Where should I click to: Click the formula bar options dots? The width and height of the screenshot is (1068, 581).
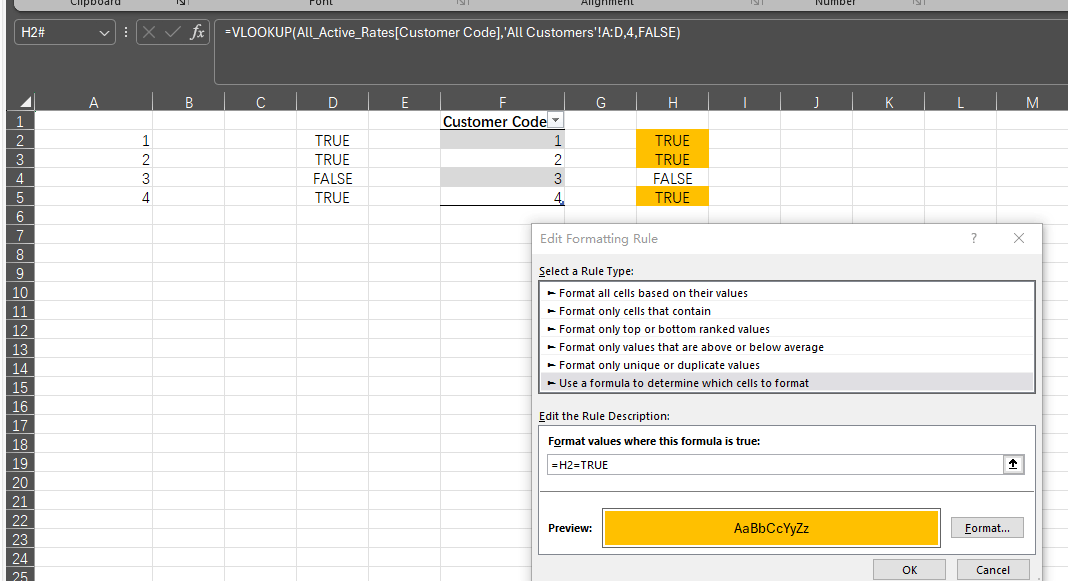click(x=126, y=32)
